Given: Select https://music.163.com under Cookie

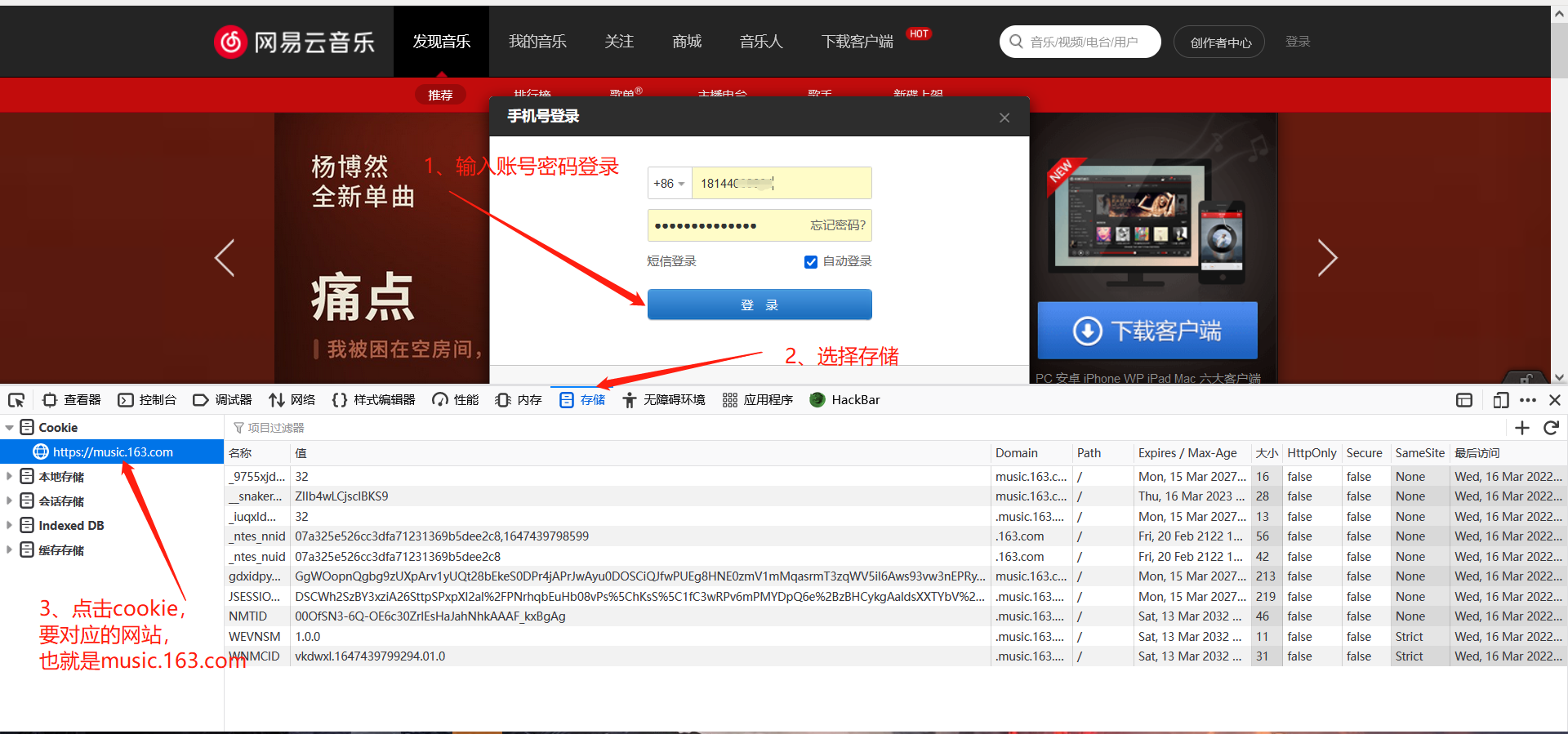Looking at the screenshot, I should (x=112, y=452).
